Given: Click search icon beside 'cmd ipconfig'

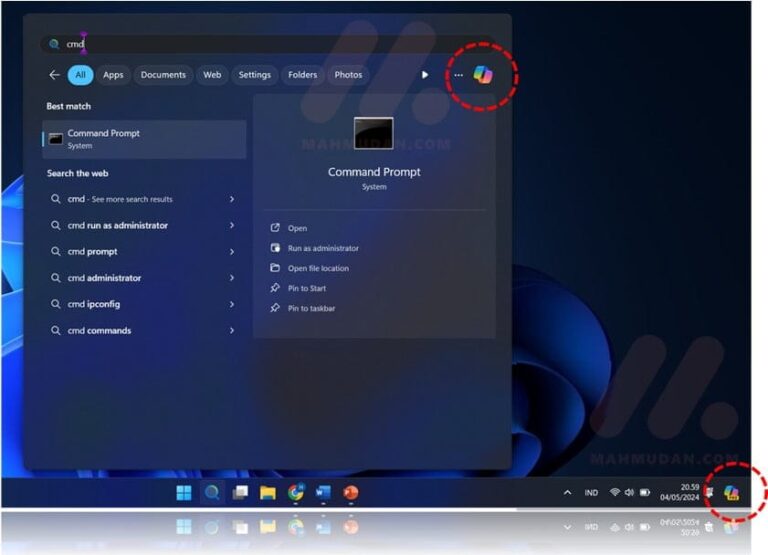Looking at the screenshot, I should [x=56, y=304].
